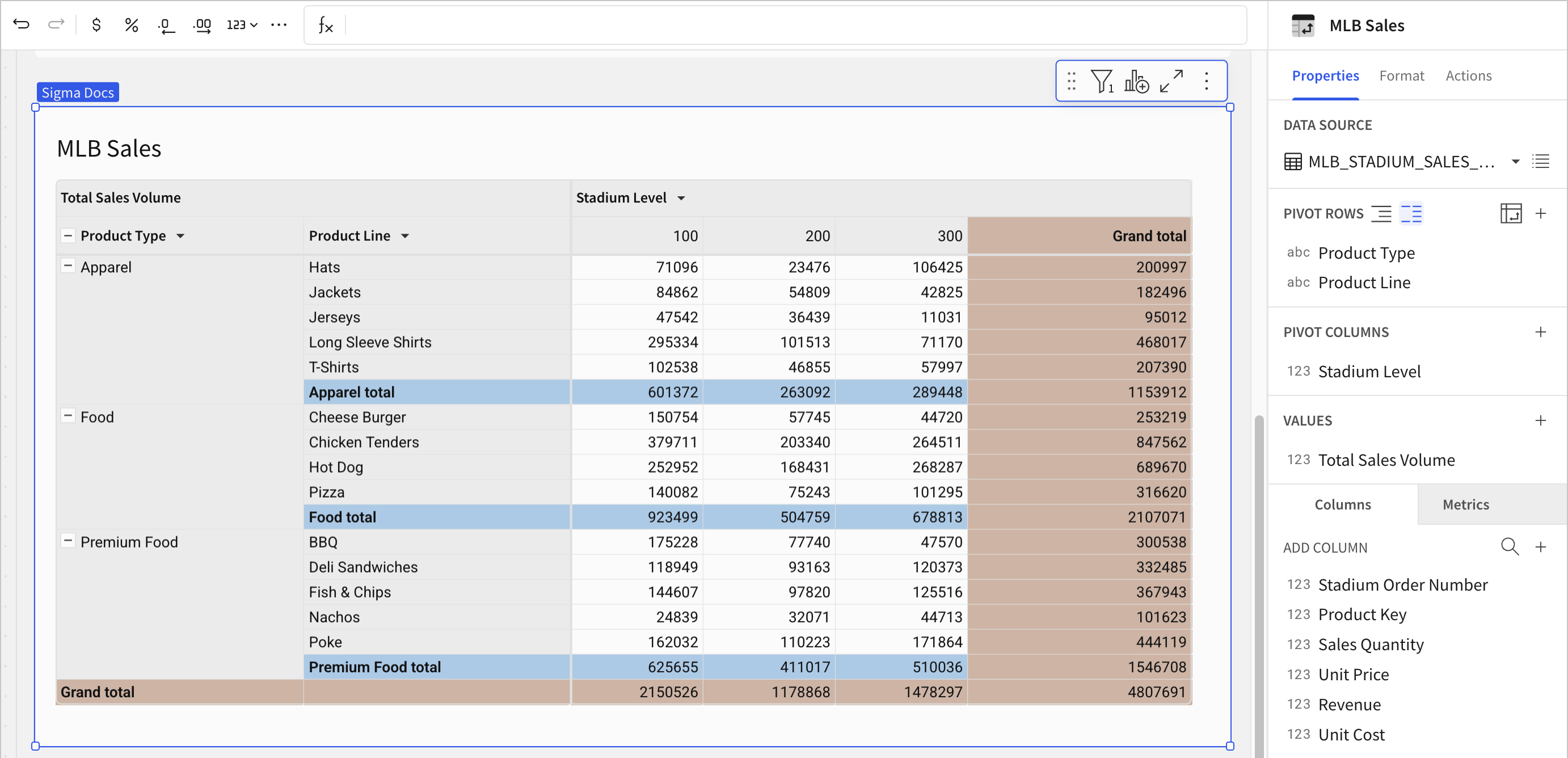The image size is (1568, 758).
Task: Add a new pivot column with plus
Action: click(1540, 332)
